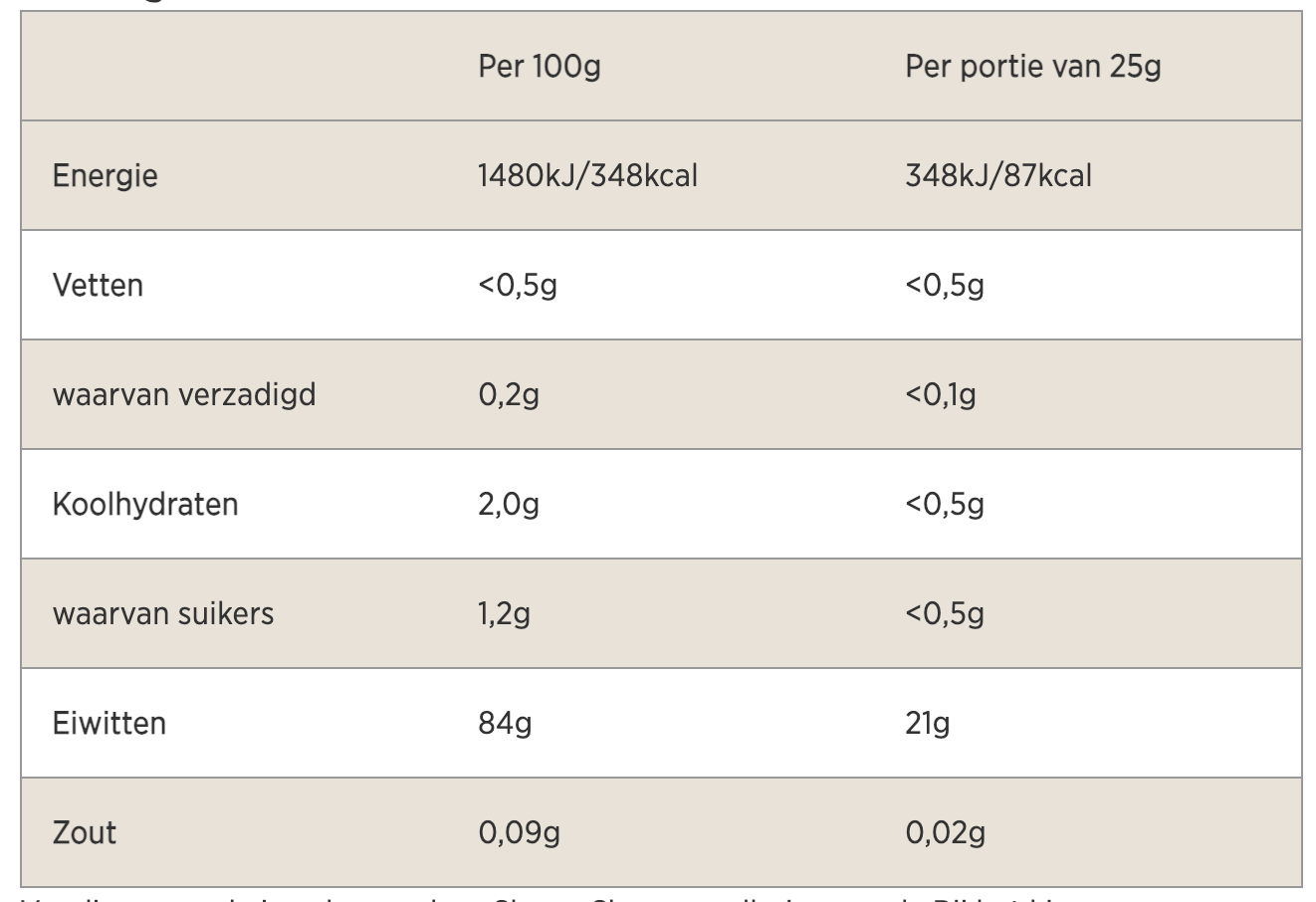Click the 84g Eiwitten value
Viewport: 1316px width, 902px height.
[504, 723]
